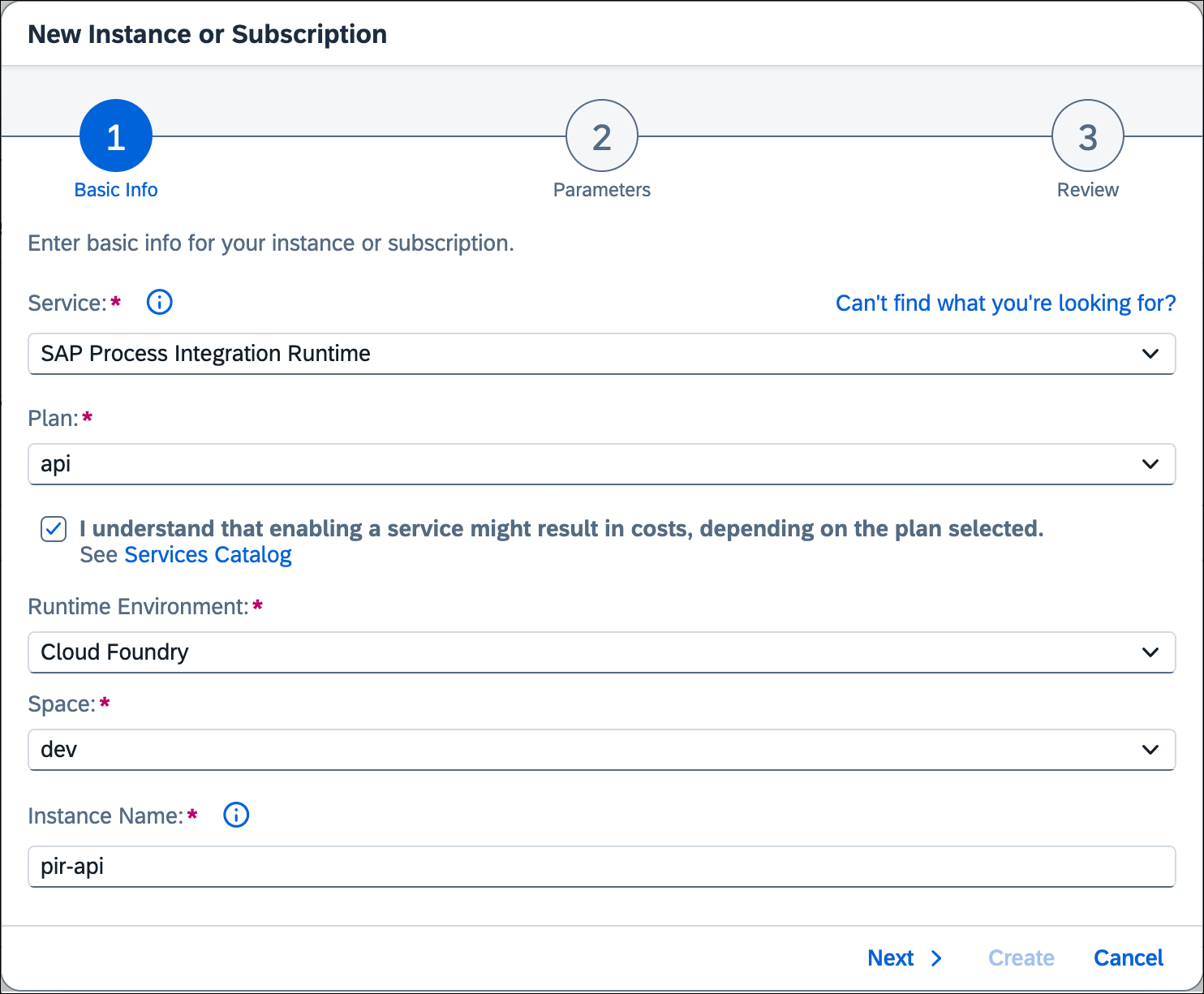Click the Create button
The width and height of the screenshot is (1204, 994).
(x=1021, y=958)
